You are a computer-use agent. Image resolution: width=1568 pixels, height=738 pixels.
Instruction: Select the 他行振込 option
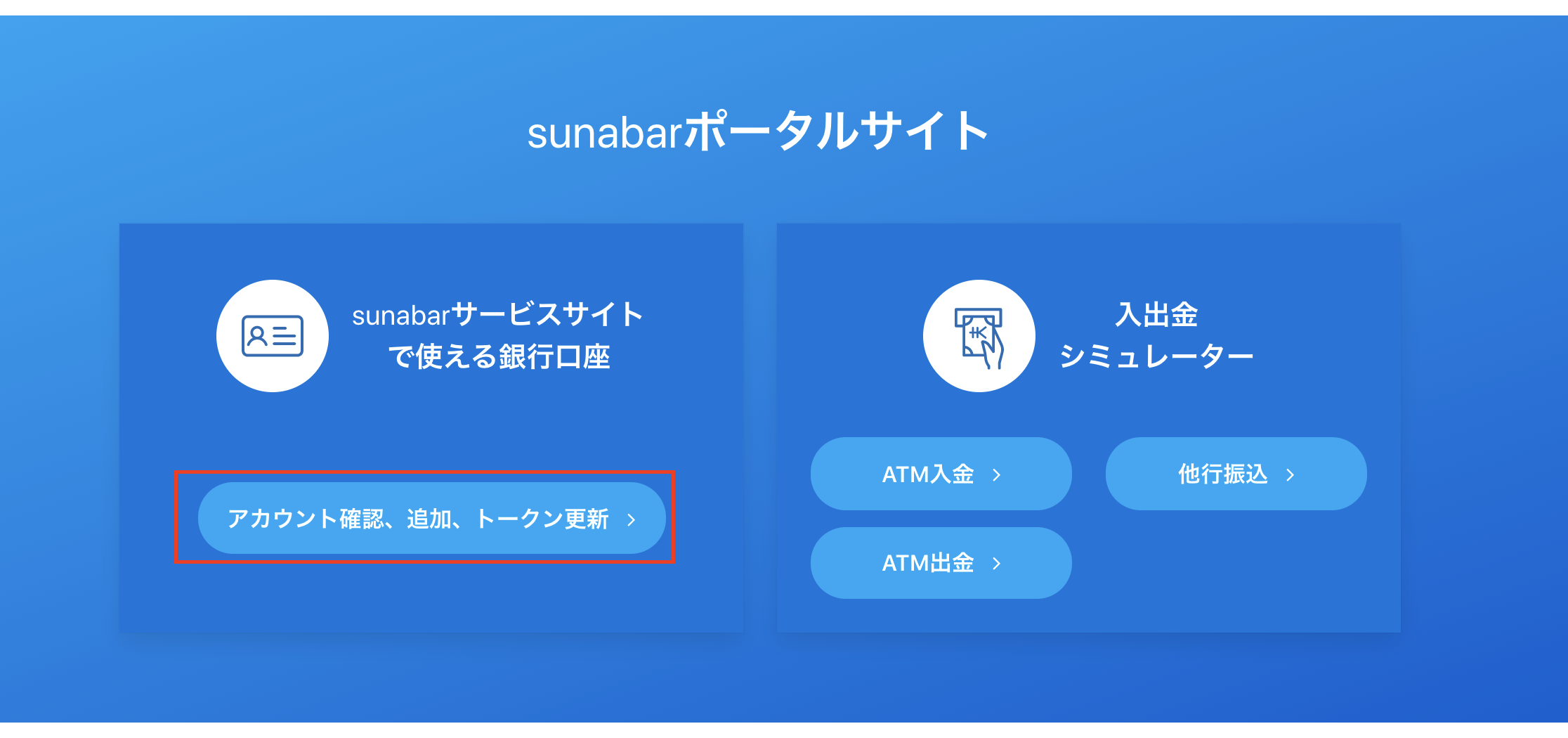(1236, 474)
